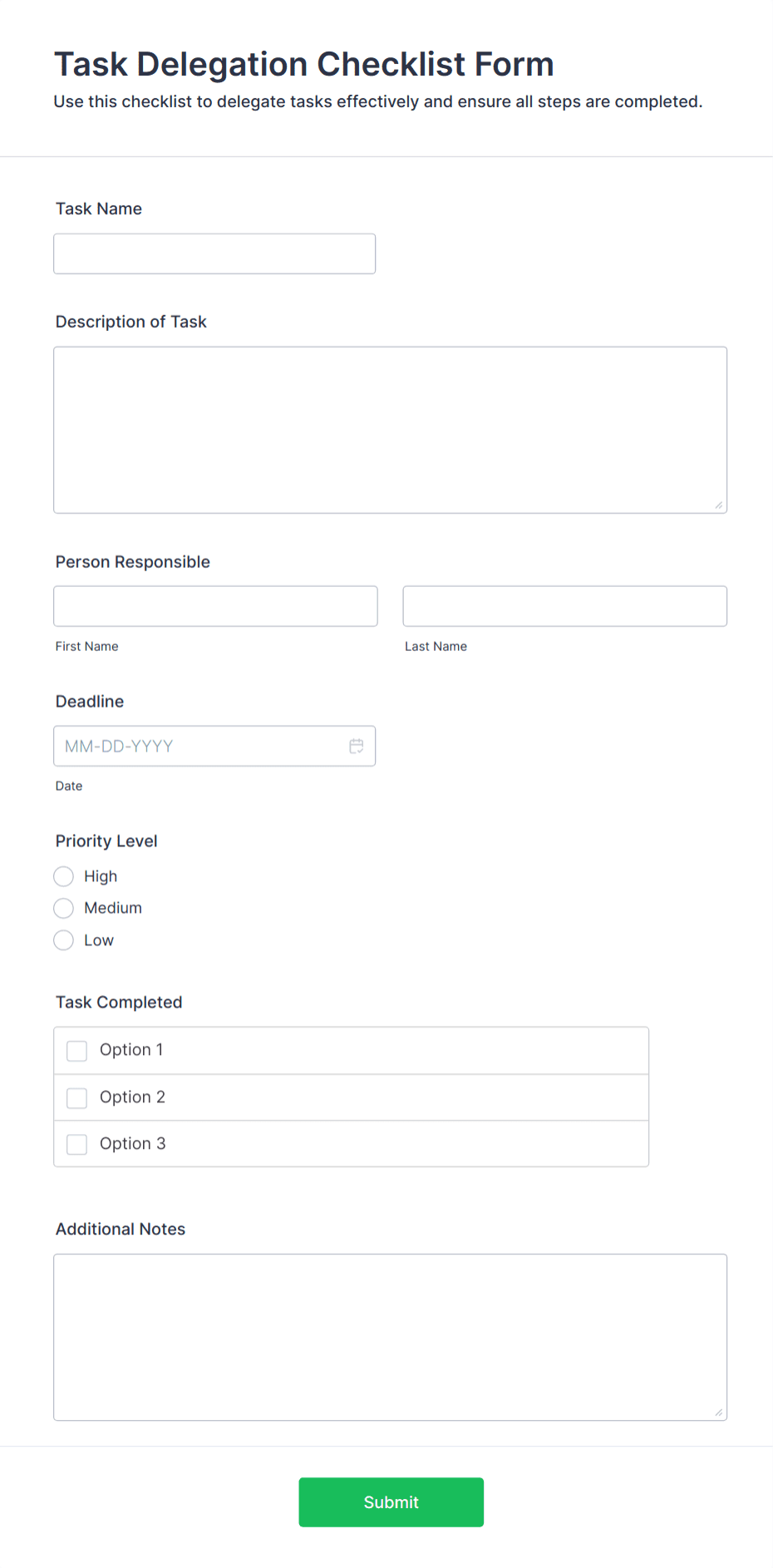The height and width of the screenshot is (1568, 773).
Task: Open the calendar date picker icon
Action: click(357, 746)
